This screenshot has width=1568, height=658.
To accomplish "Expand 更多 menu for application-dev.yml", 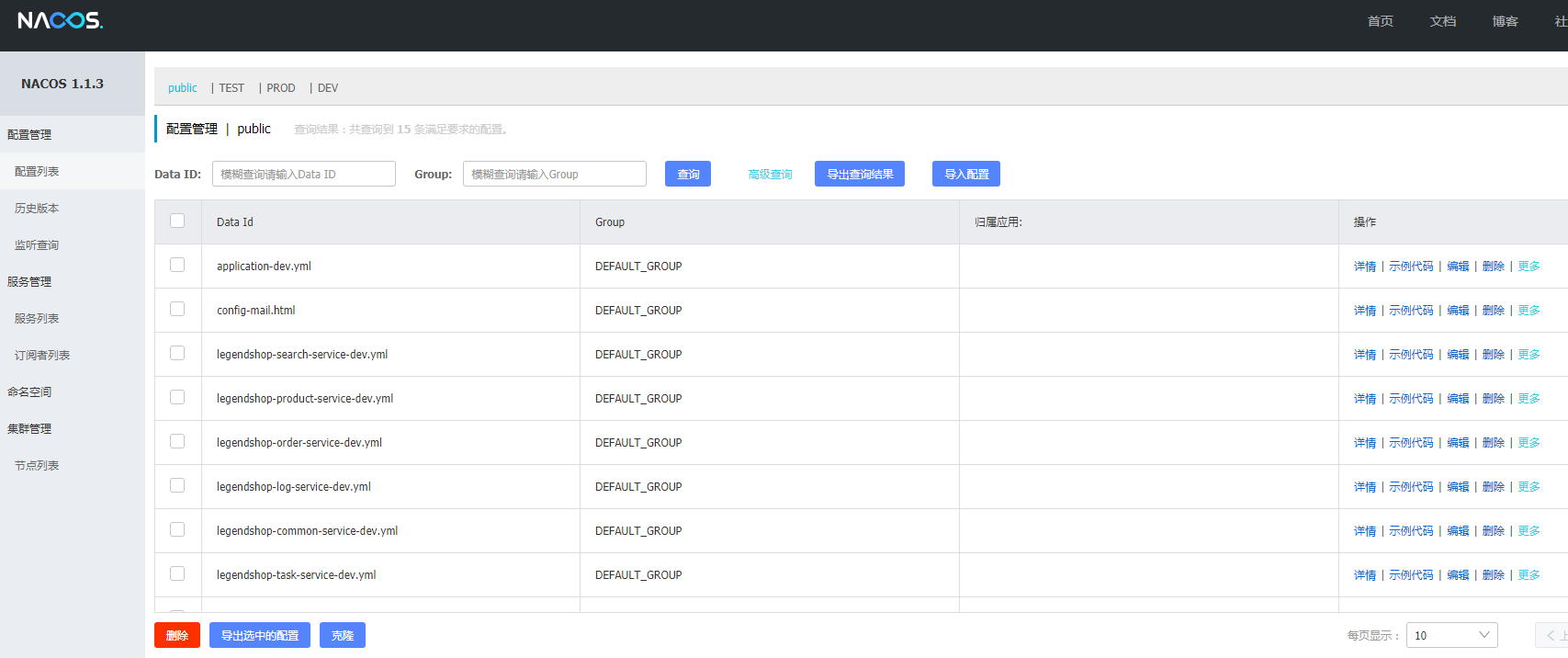I will [x=1529, y=267].
